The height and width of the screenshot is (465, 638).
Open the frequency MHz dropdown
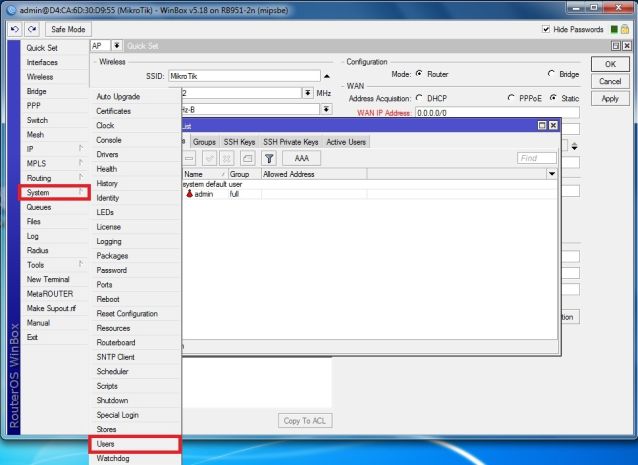[308, 93]
